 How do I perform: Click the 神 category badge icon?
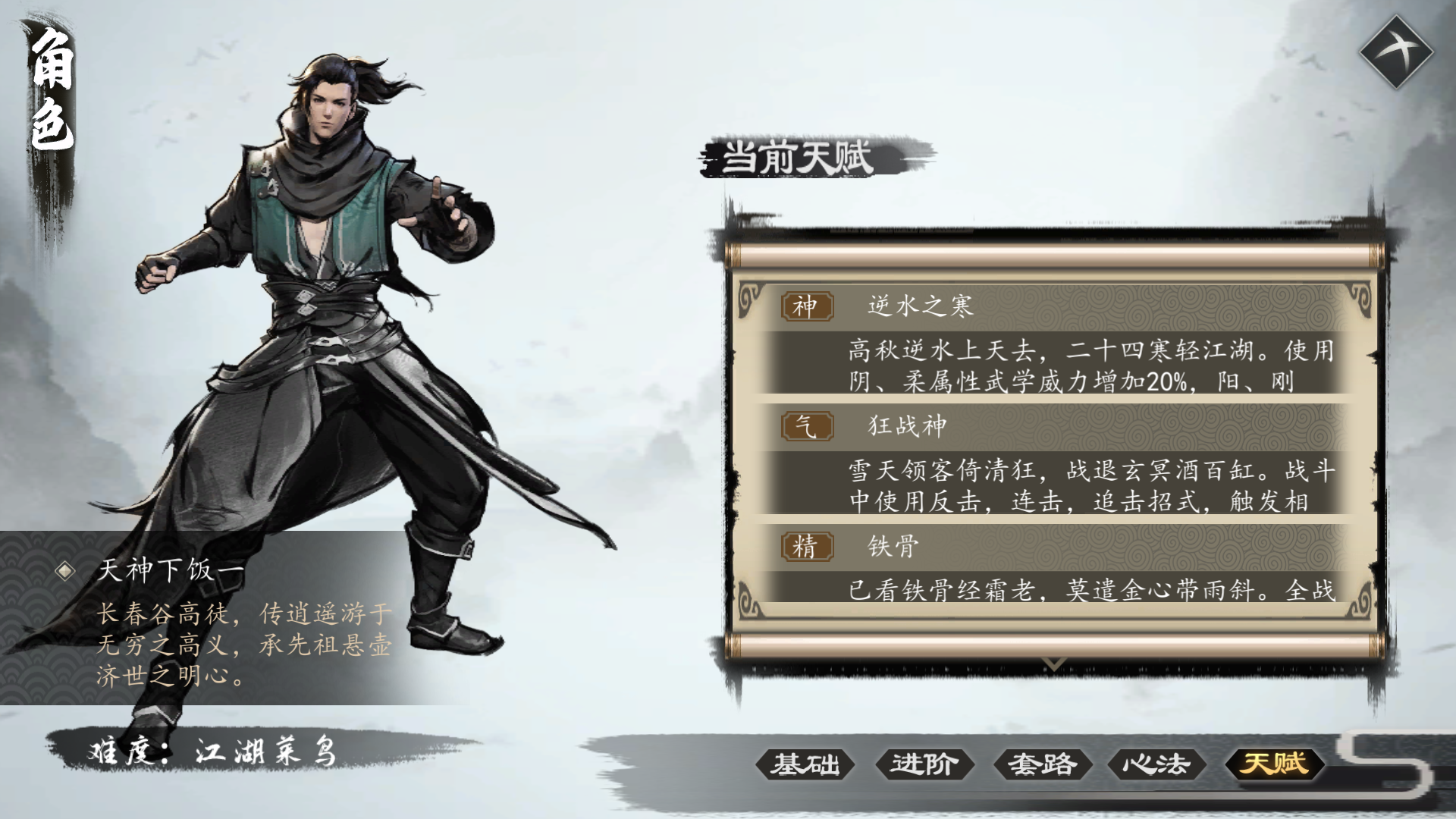(807, 306)
